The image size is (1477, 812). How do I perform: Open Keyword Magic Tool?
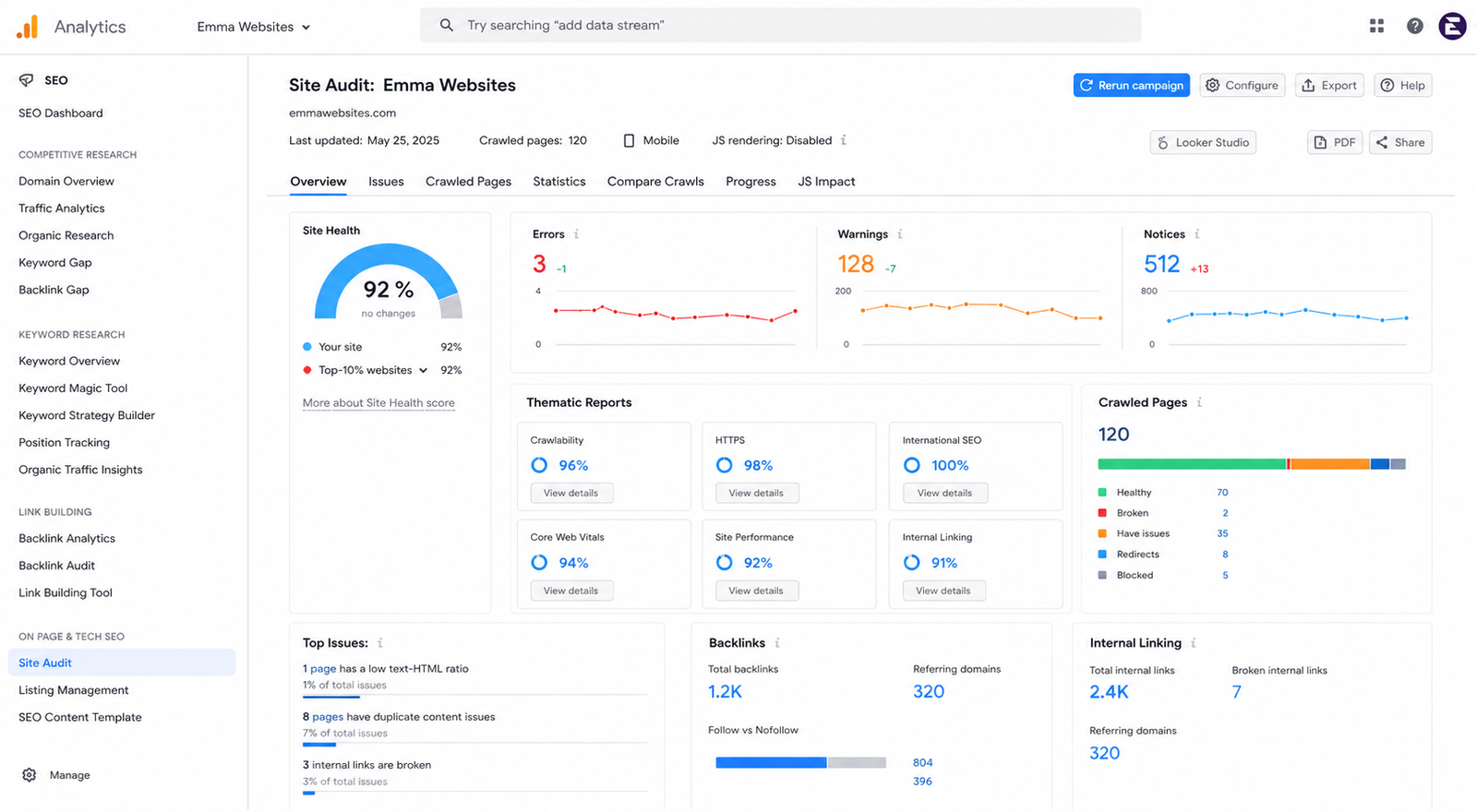[x=73, y=388]
